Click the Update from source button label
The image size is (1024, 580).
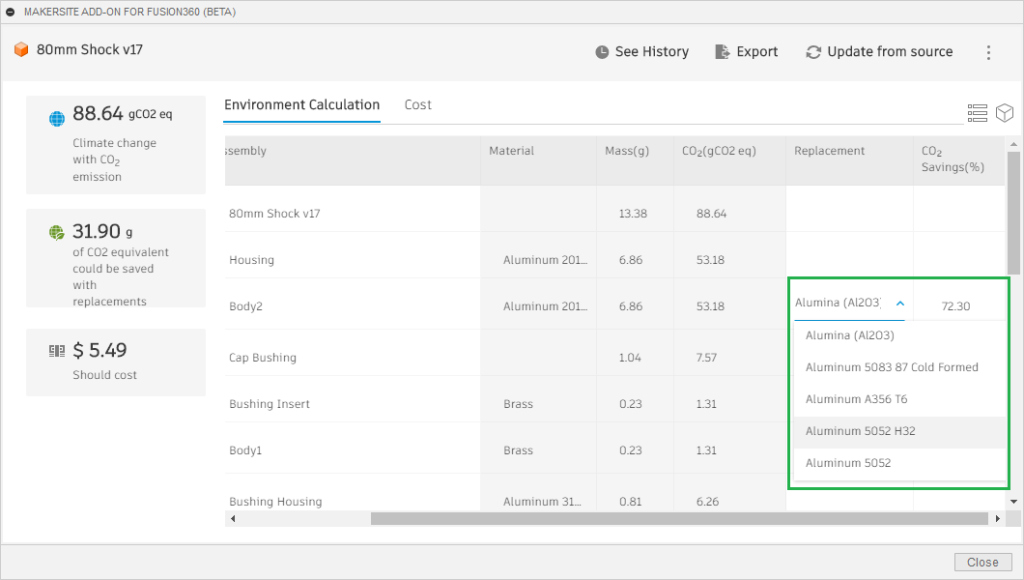(x=890, y=52)
